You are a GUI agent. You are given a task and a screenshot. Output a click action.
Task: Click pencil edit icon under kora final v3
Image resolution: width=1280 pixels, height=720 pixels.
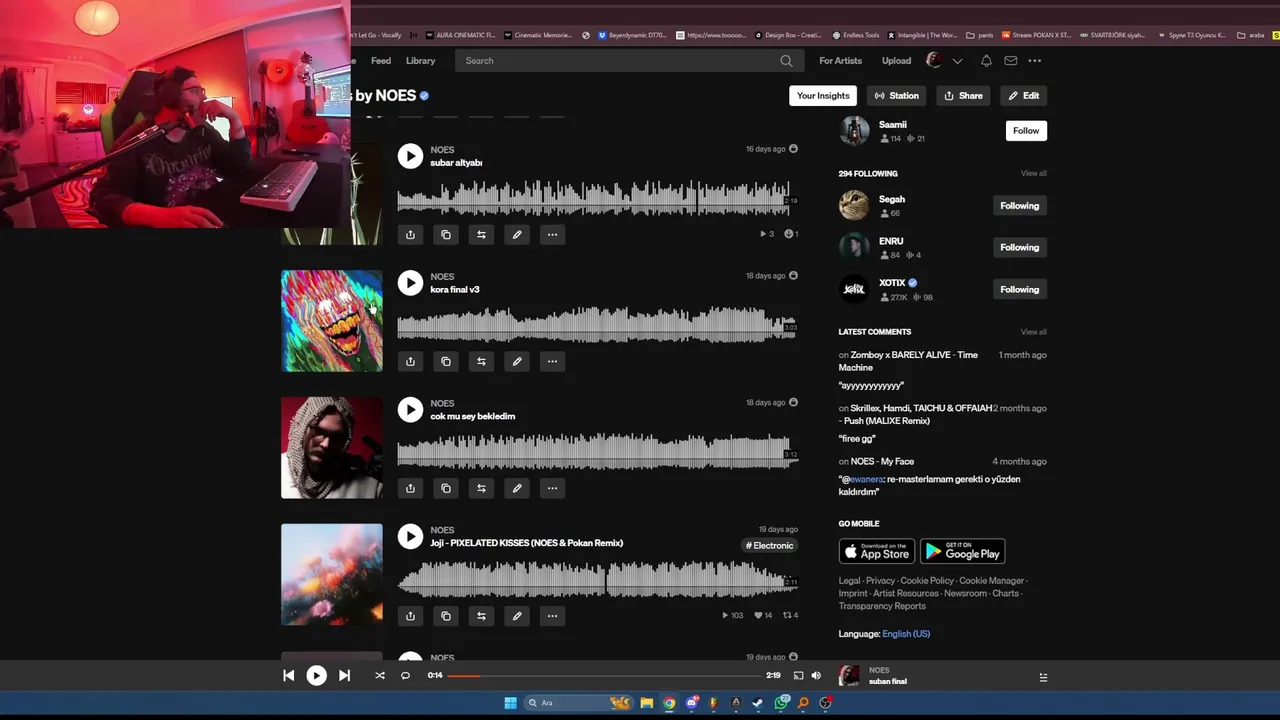(x=517, y=362)
